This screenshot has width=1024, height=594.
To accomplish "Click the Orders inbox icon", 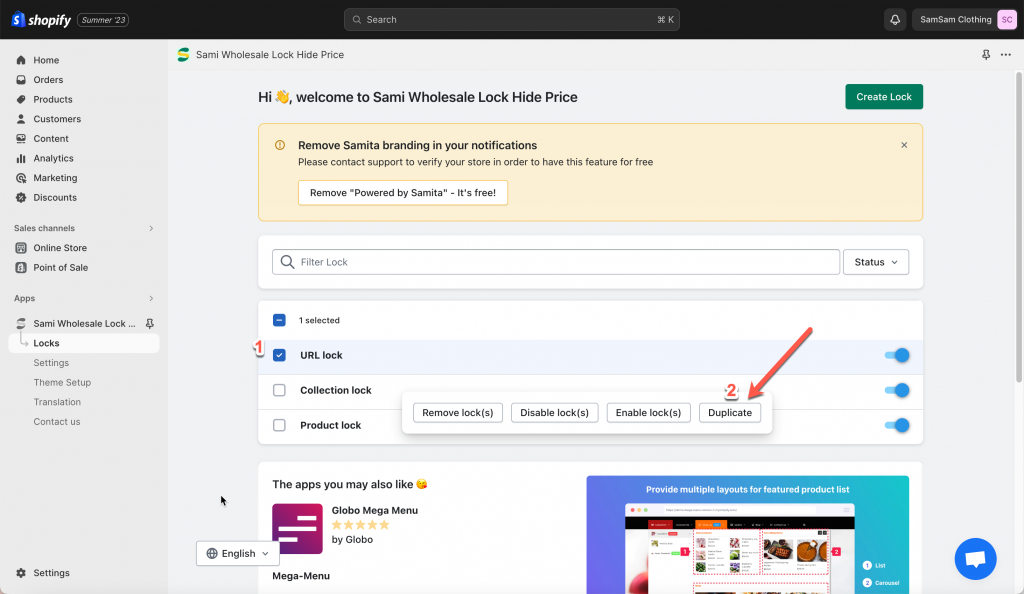I will (21, 80).
